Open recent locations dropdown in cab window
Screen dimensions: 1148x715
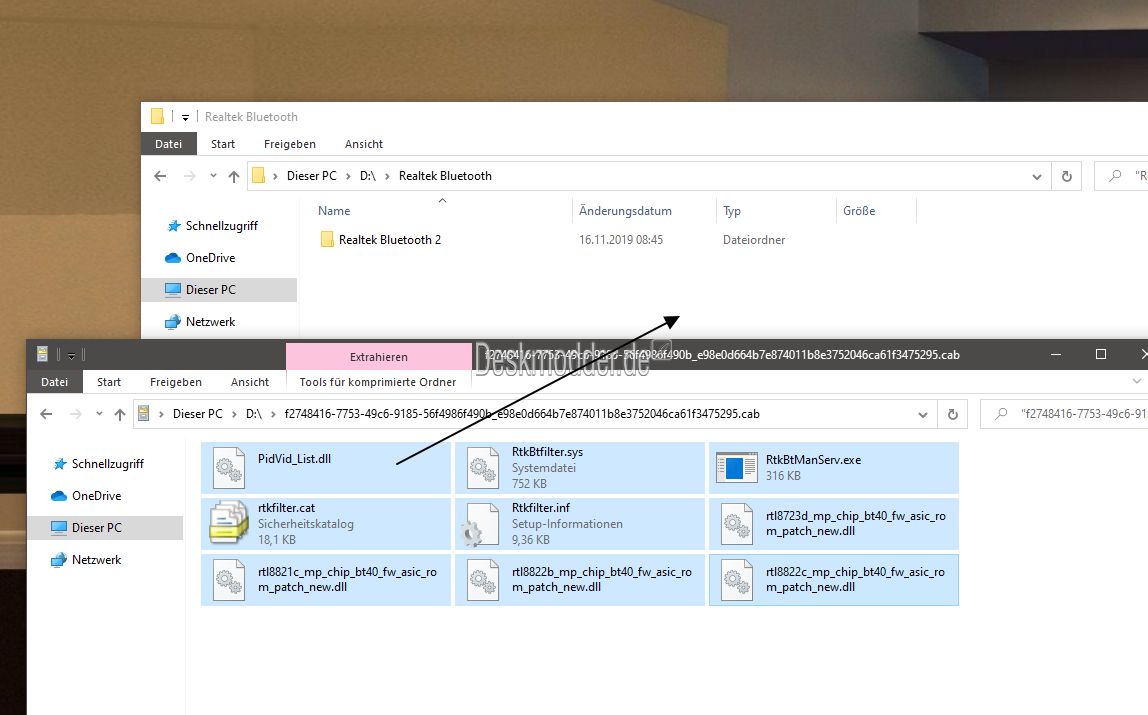[99, 414]
